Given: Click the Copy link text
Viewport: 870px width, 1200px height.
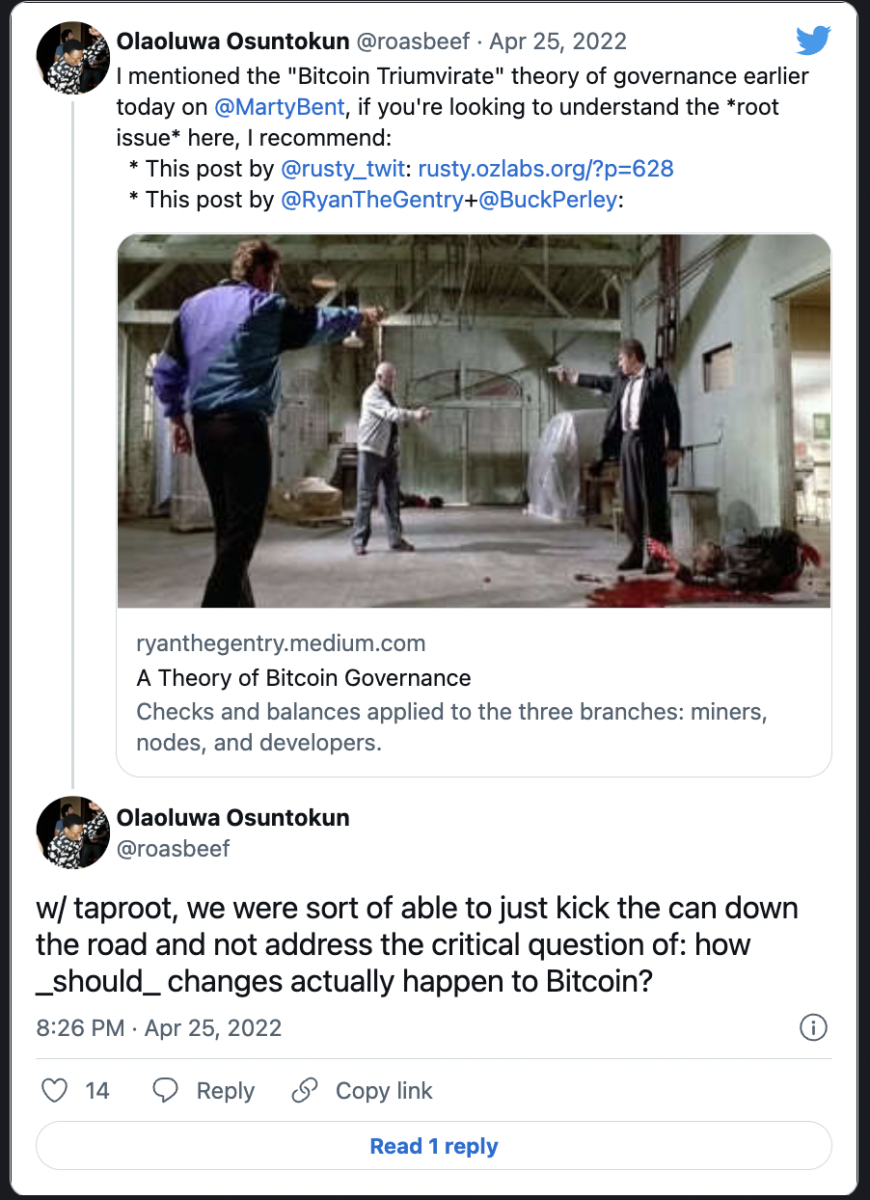Looking at the screenshot, I should [384, 1090].
